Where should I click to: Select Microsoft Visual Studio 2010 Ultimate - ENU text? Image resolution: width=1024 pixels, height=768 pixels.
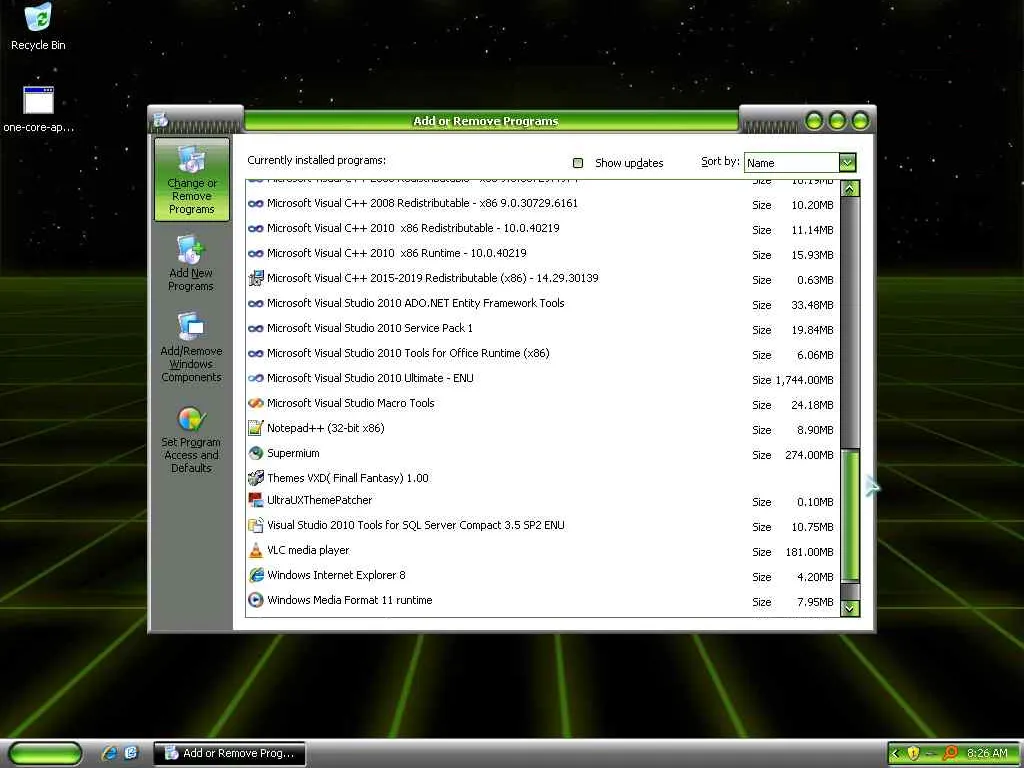click(x=370, y=378)
